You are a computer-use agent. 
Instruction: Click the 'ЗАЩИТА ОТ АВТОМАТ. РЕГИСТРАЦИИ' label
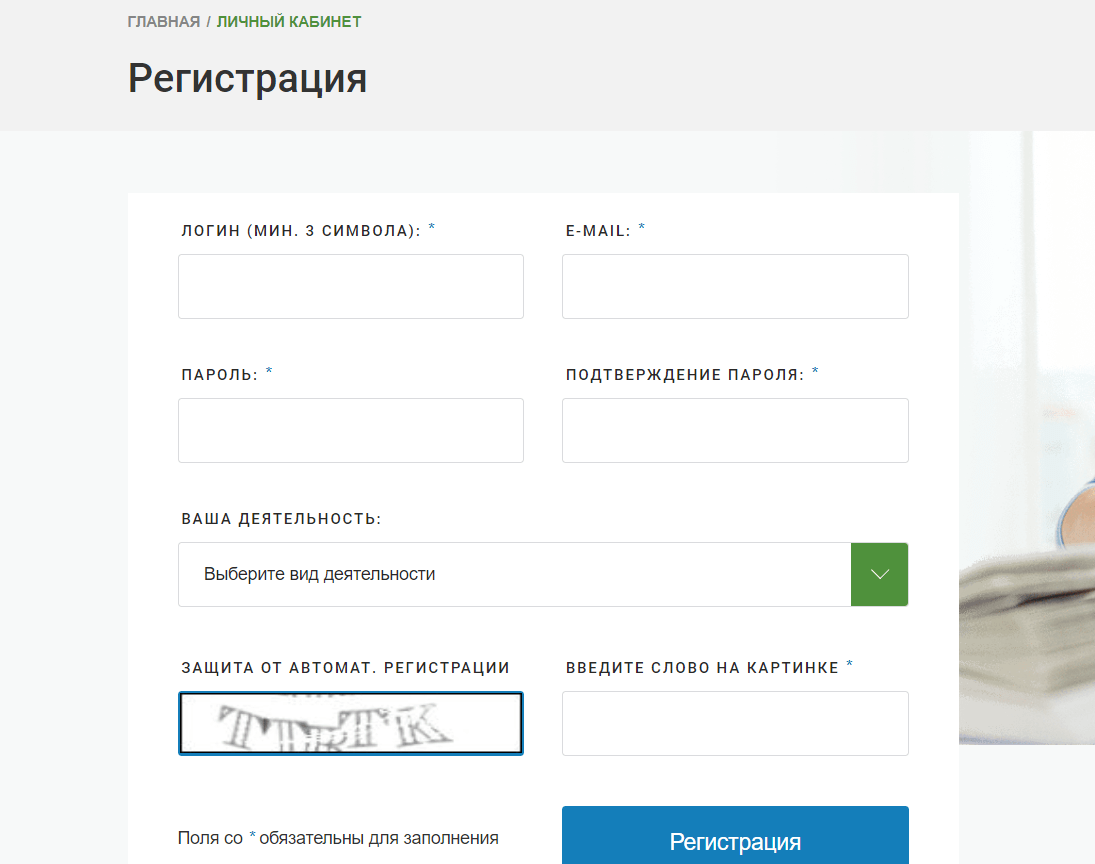click(345, 668)
